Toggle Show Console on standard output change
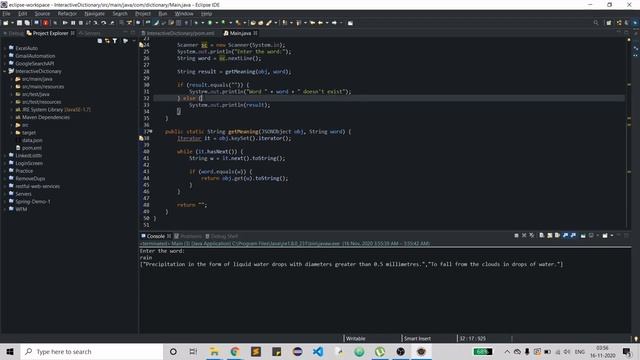 coord(565,236)
